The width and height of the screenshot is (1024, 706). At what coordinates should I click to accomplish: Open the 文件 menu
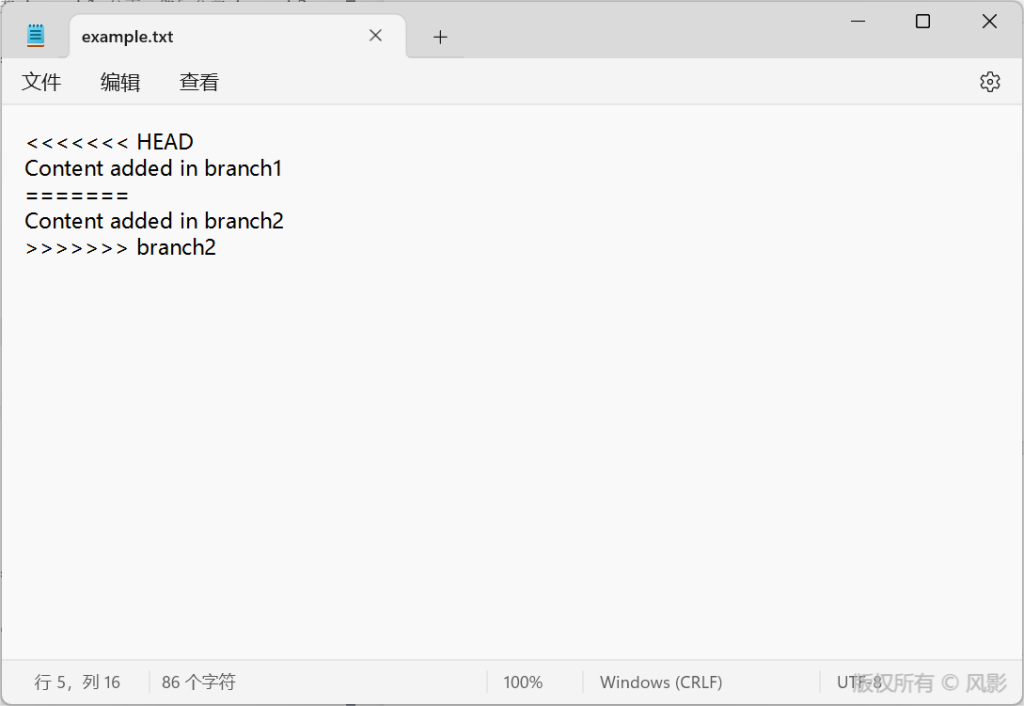[42, 82]
